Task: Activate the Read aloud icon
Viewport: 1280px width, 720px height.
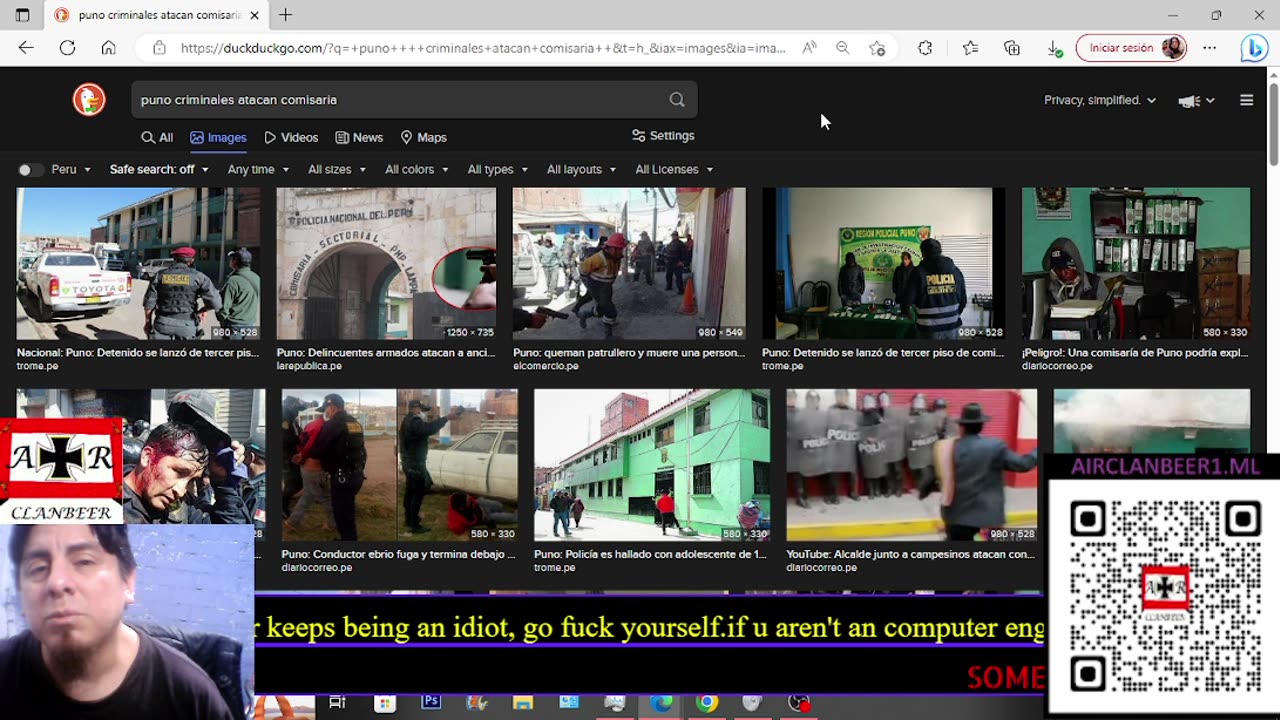Action: coord(809,48)
